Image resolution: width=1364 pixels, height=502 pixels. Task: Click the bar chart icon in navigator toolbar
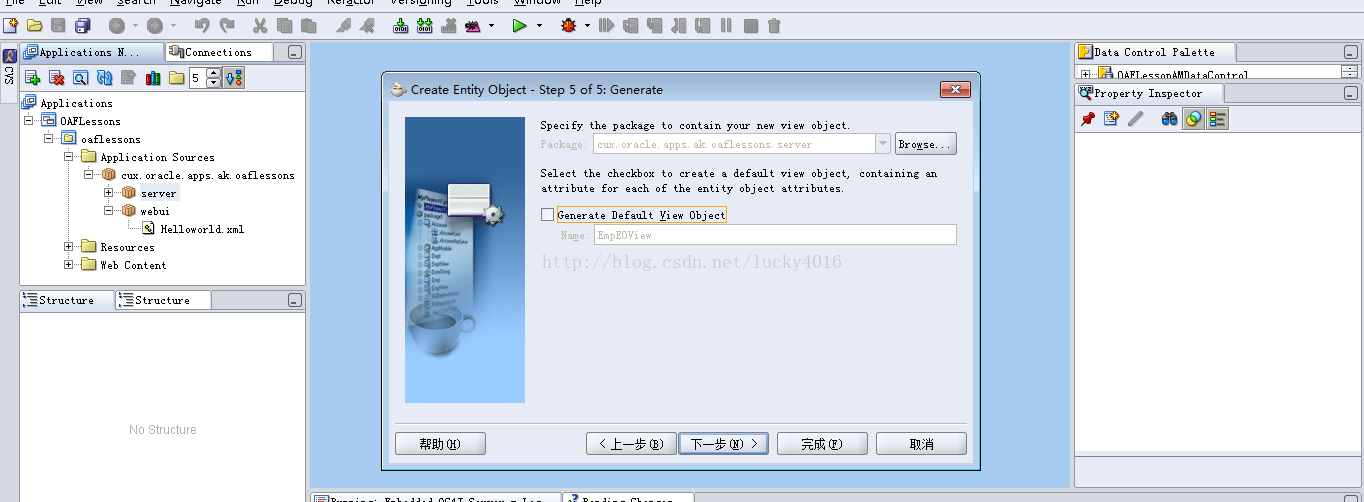[152, 77]
